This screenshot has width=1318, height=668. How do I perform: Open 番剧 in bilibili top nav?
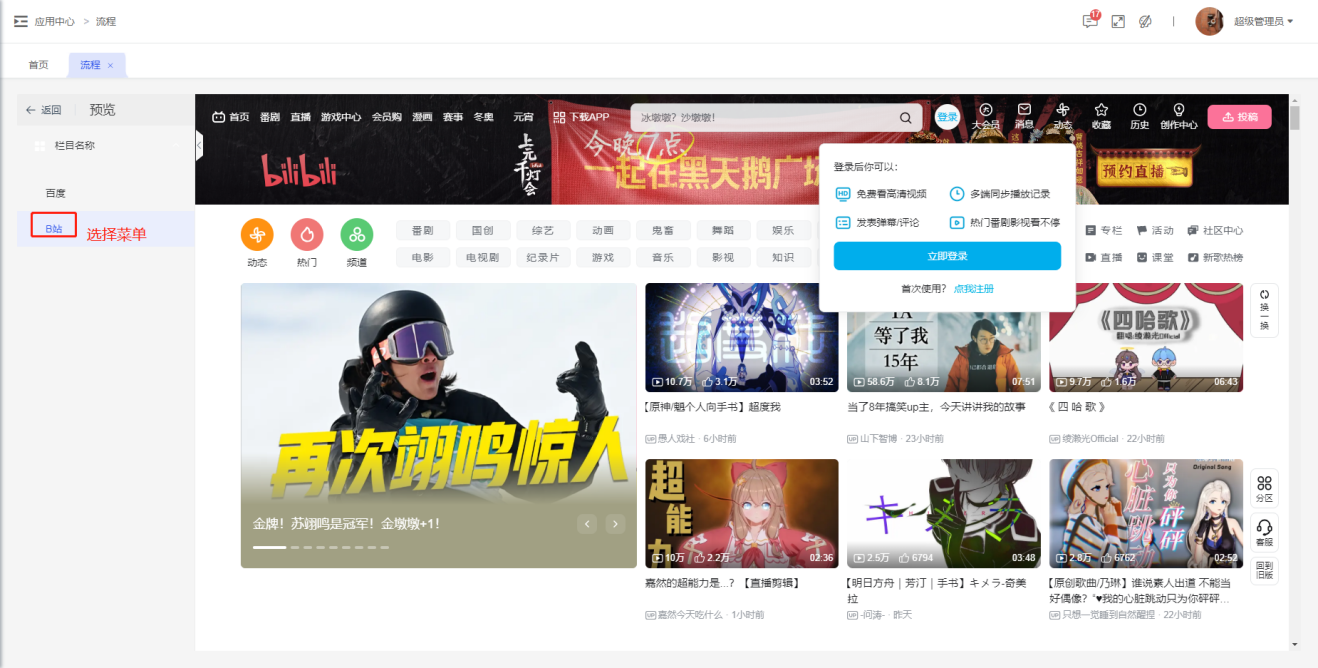[x=270, y=117]
